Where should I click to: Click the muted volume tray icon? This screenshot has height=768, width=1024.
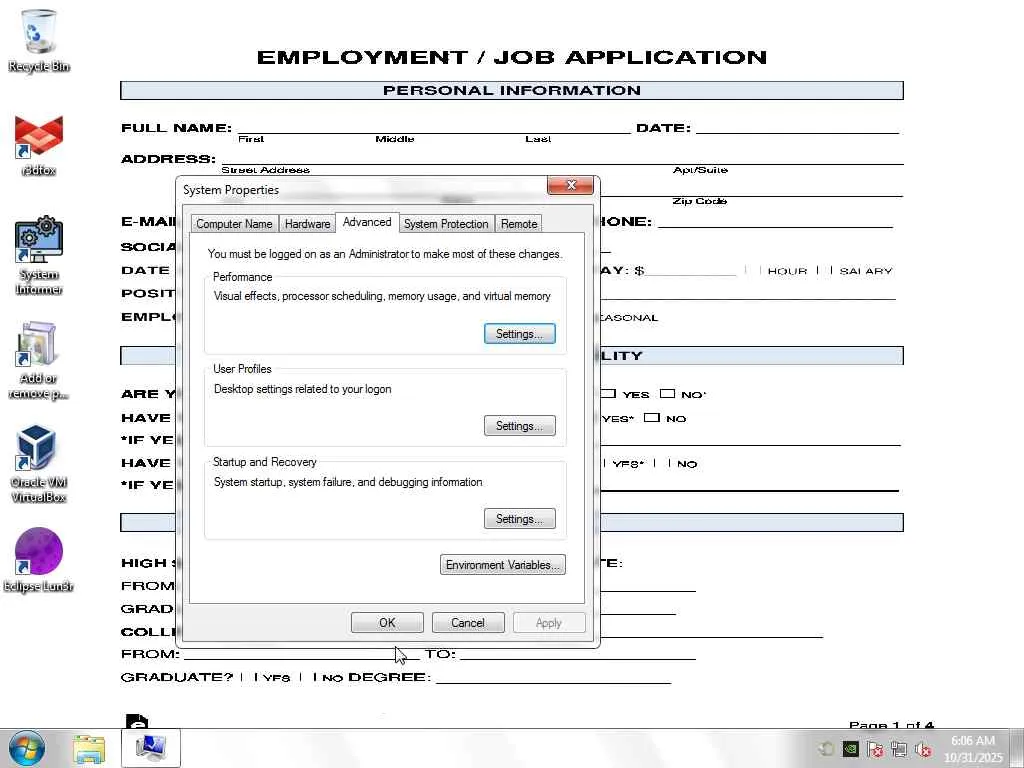[923, 749]
